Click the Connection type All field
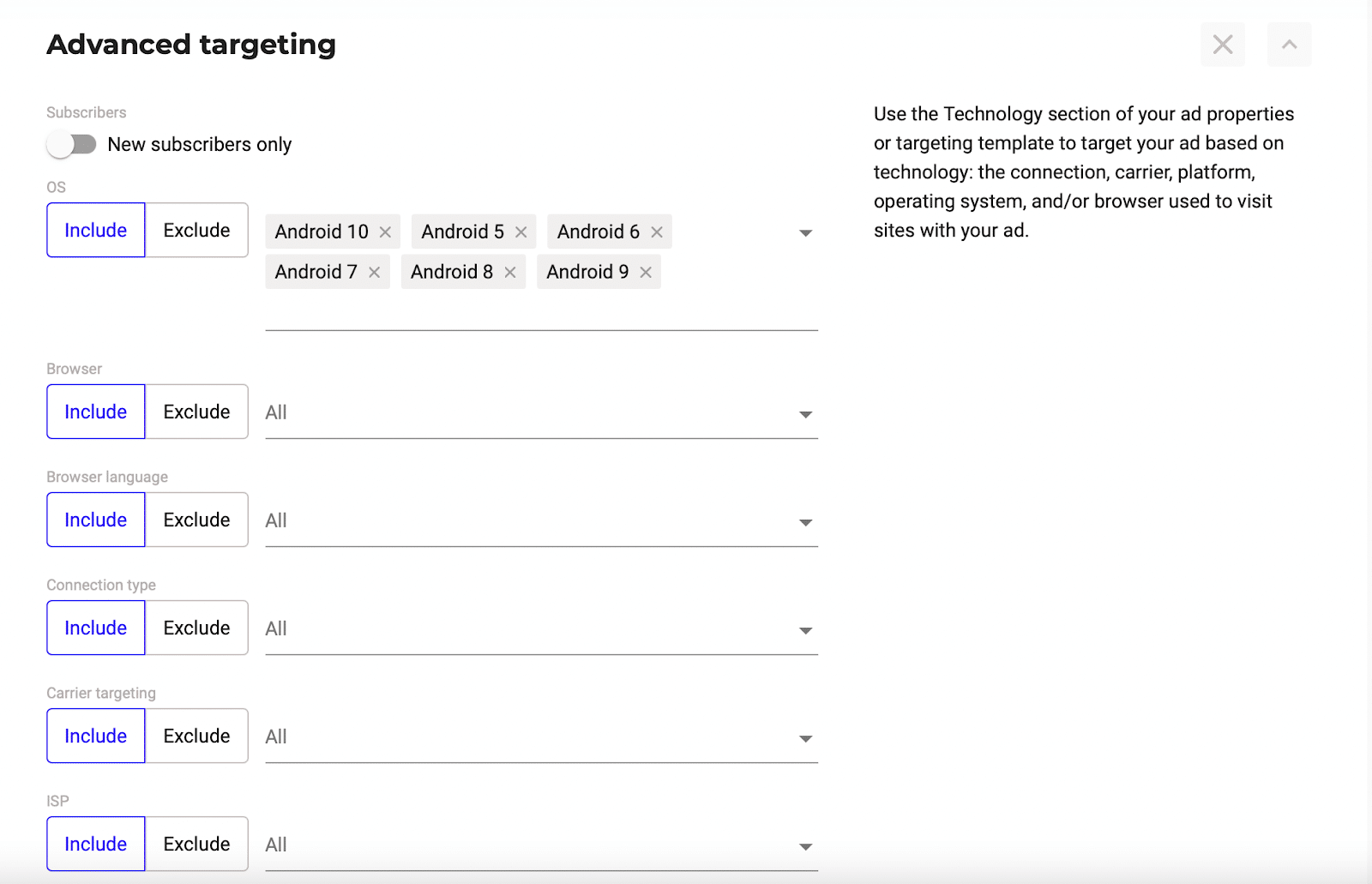Image resolution: width=1372 pixels, height=884 pixels. tap(541, 628)
